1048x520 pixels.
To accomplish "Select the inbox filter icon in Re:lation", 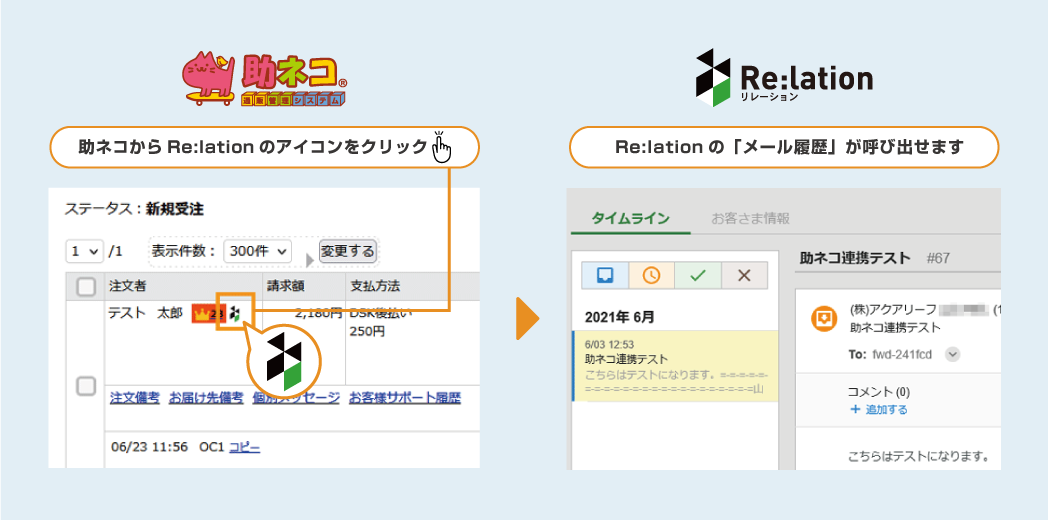I will pos(605,275).
